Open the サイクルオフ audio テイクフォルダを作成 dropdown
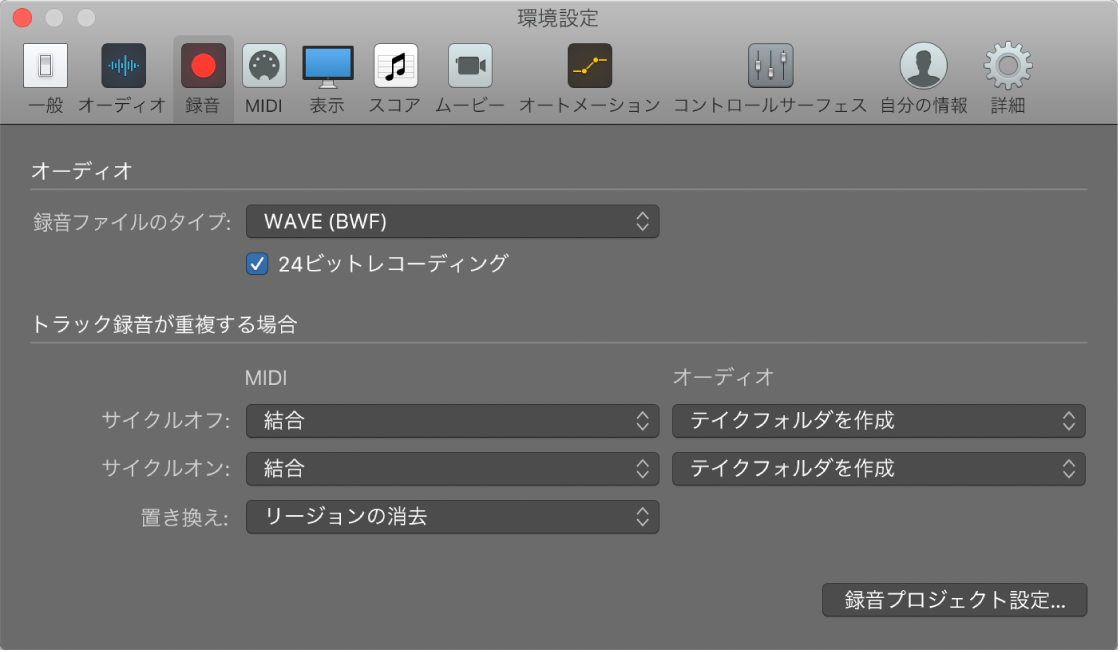 pyautogui.click(x=879, y=421)
